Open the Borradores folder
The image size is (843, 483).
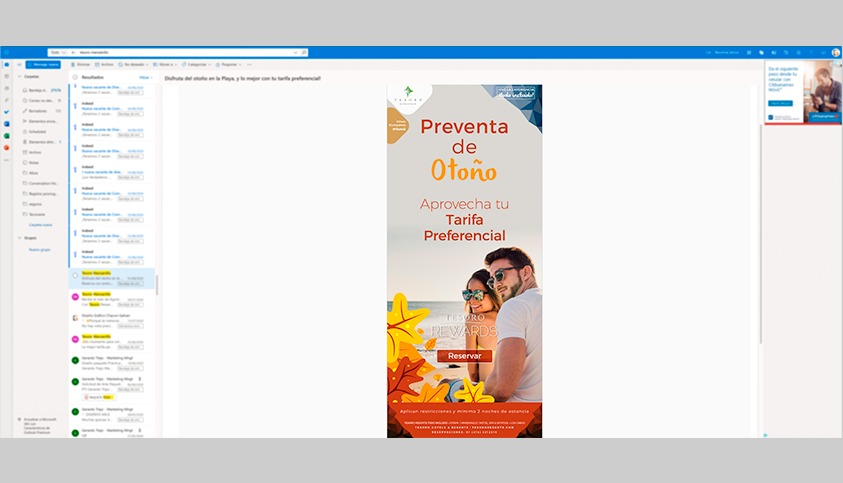click(x=40, y=111)
